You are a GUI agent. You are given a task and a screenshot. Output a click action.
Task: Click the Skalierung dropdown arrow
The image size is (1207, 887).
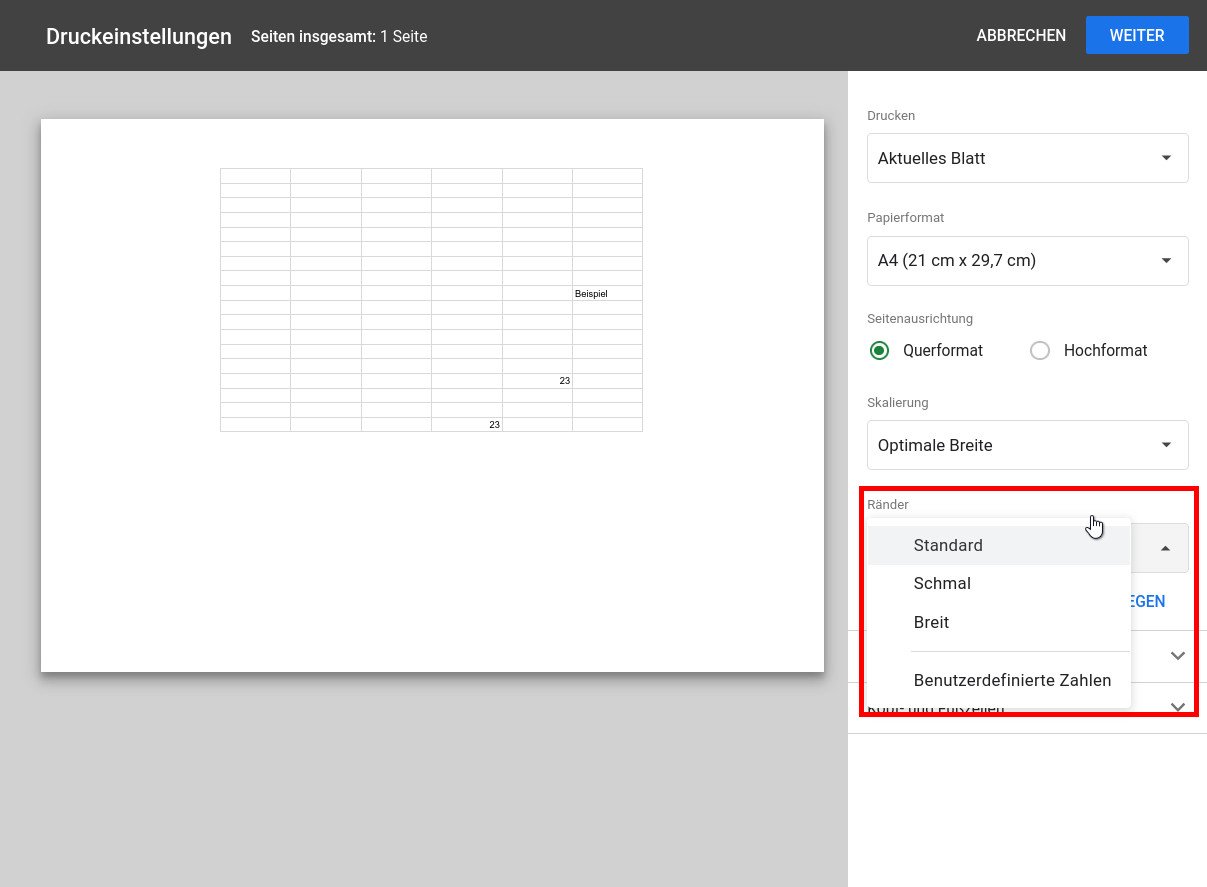click(1165, 445)
